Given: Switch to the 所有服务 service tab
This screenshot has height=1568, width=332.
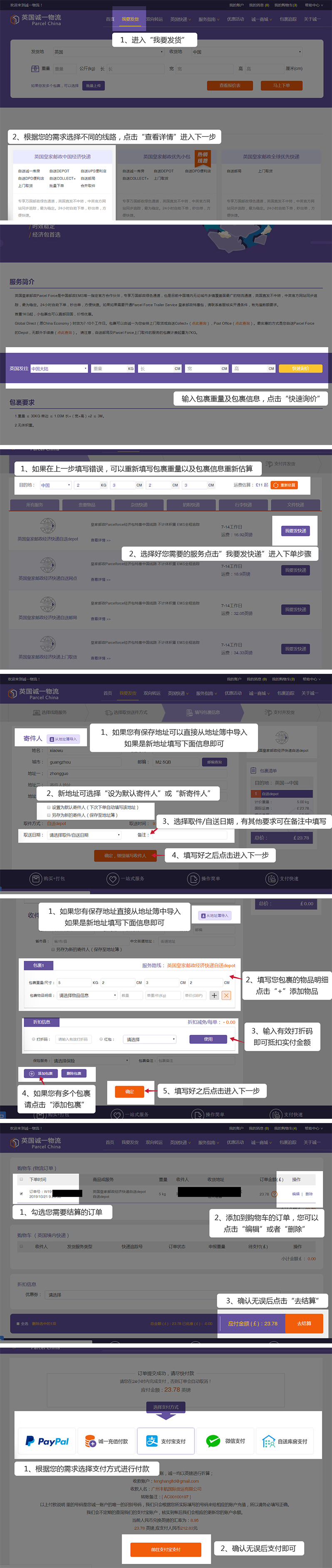Looking at the screenshot, I should (x=35, y=505).
